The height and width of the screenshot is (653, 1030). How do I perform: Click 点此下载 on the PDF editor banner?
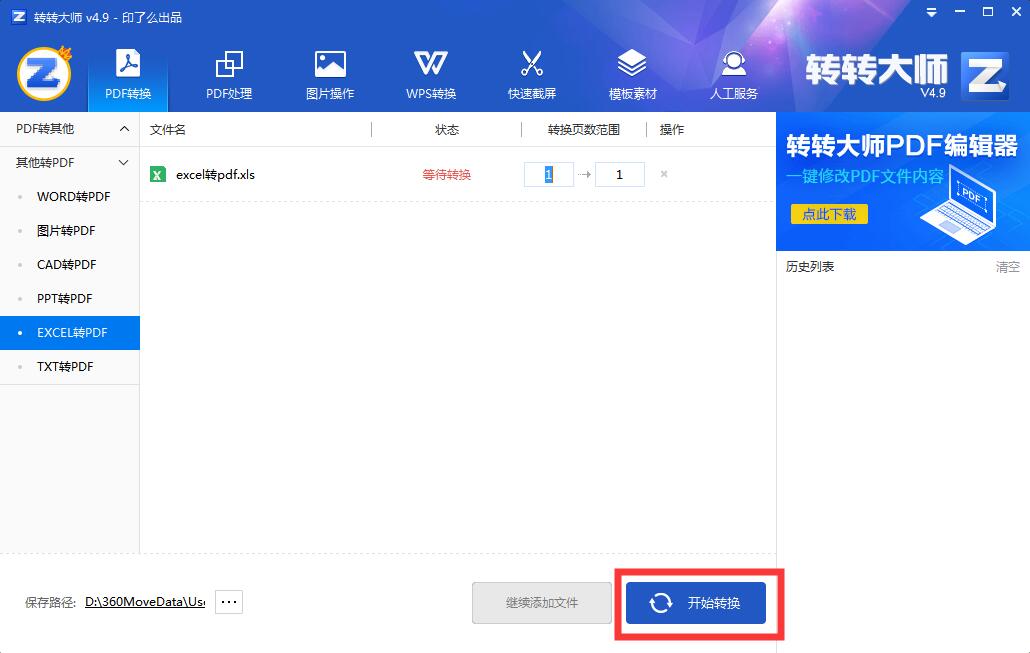[x=829, y=214]
